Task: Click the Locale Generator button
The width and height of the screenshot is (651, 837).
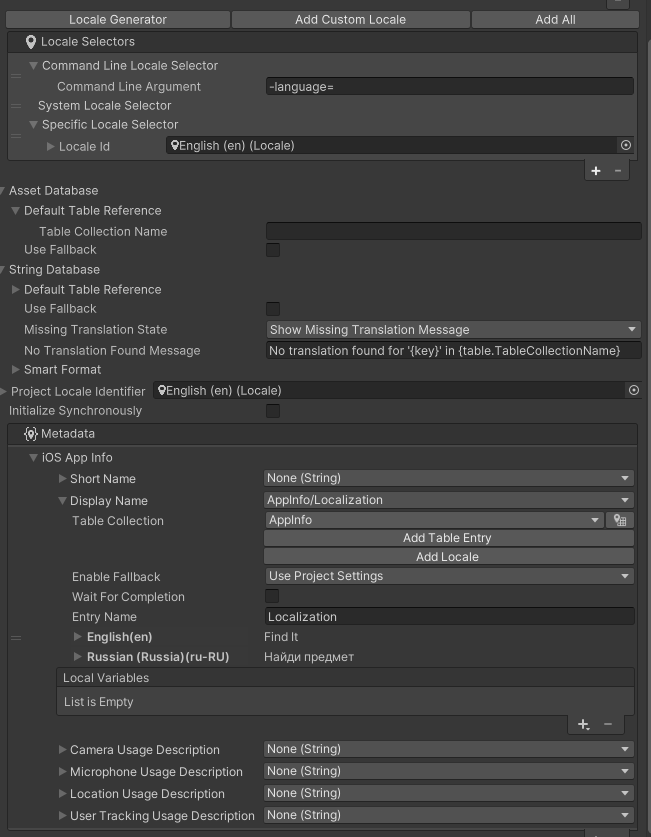Action: pyautogui.click(x=118, y=19)
